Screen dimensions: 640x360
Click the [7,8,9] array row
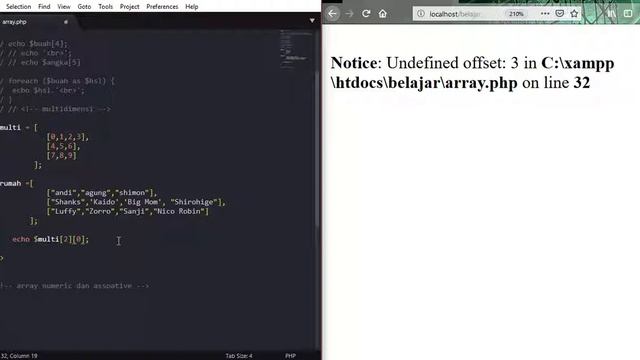pyautogui.click(x=62, y=156)
